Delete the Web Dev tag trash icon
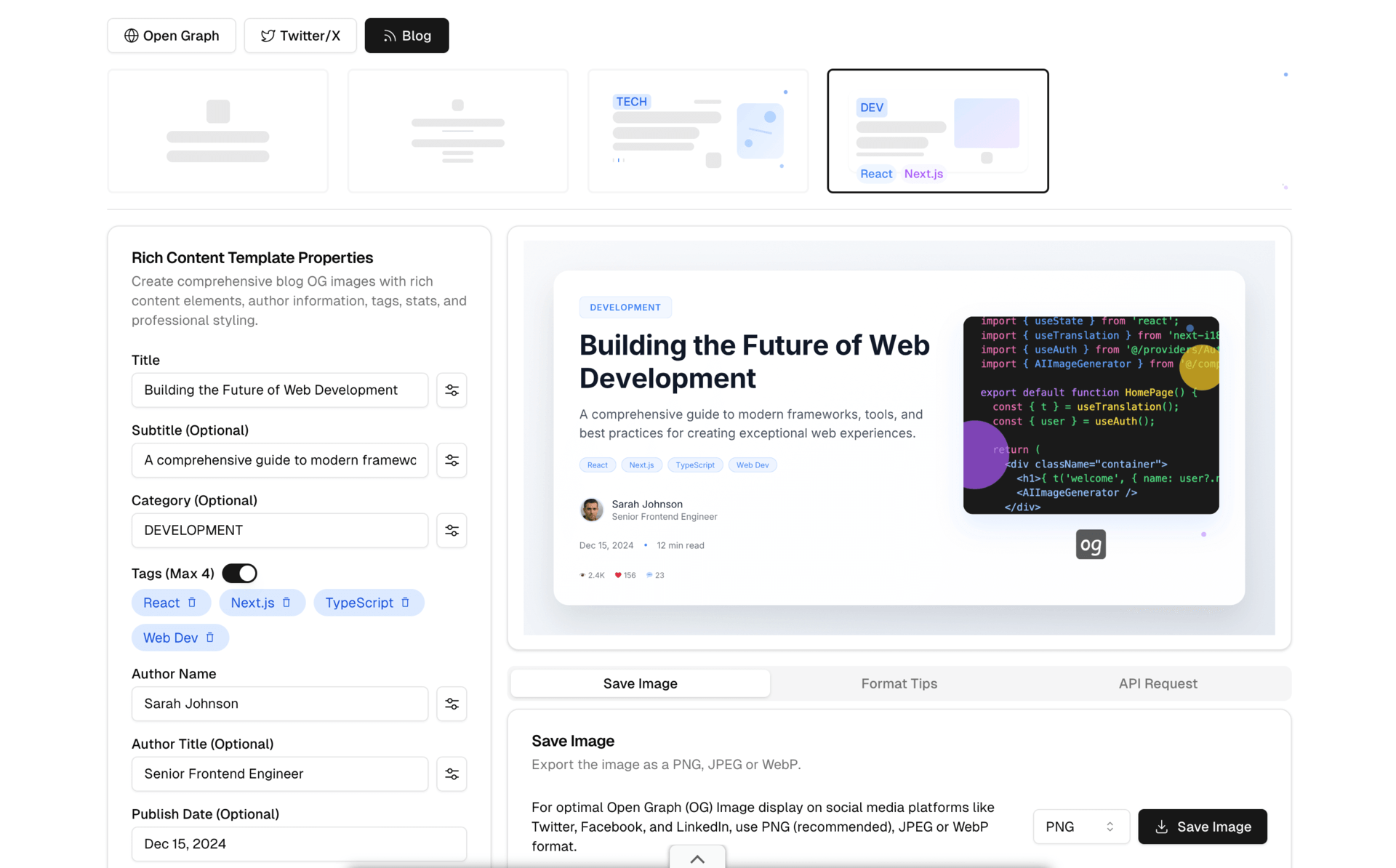The width and height of the screenshot is (1396, 868). tap(210, 638)
